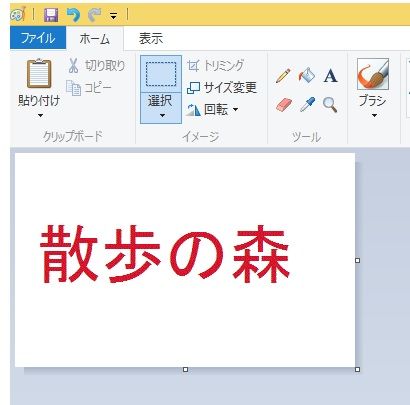Open the ファイル menu
410x405 pixels.
coord(38,38)
